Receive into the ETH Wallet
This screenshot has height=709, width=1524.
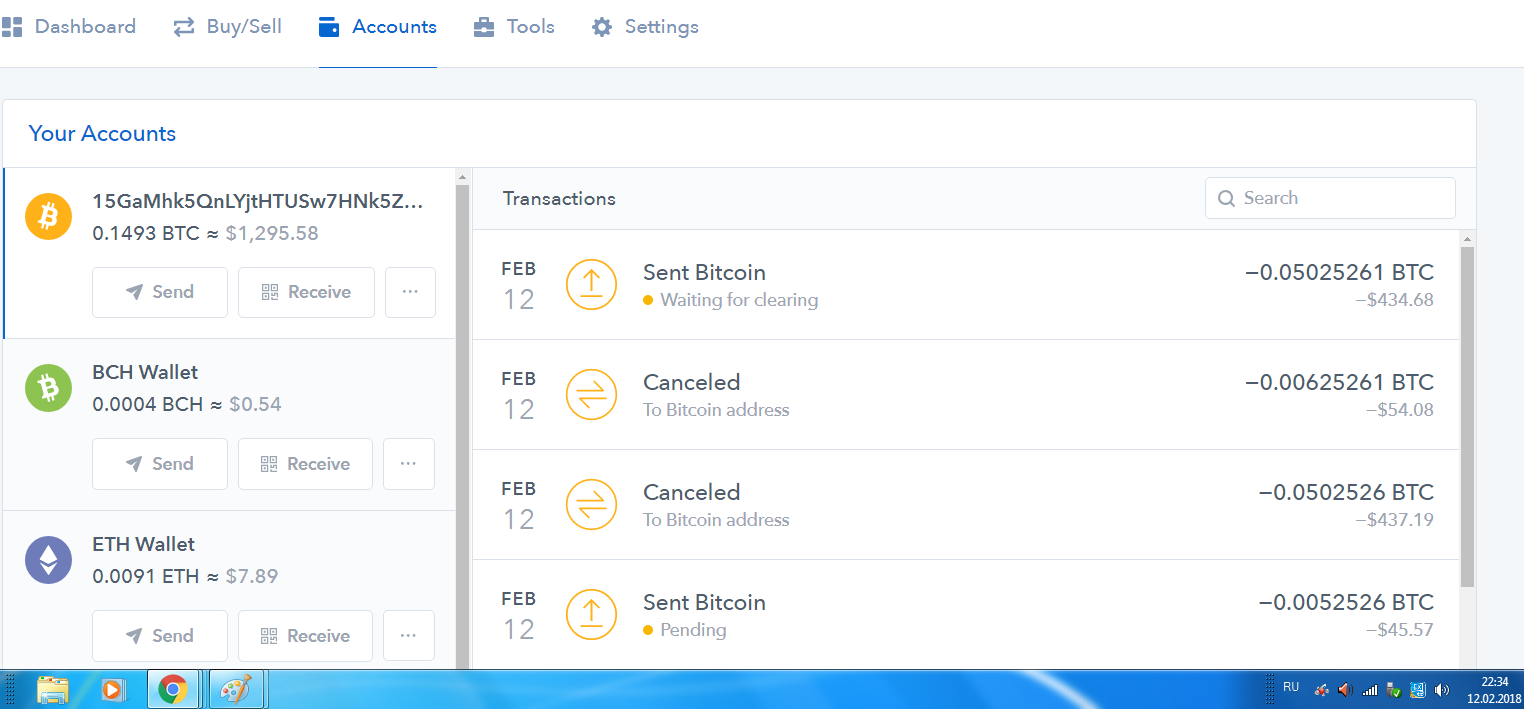point(305,636)
